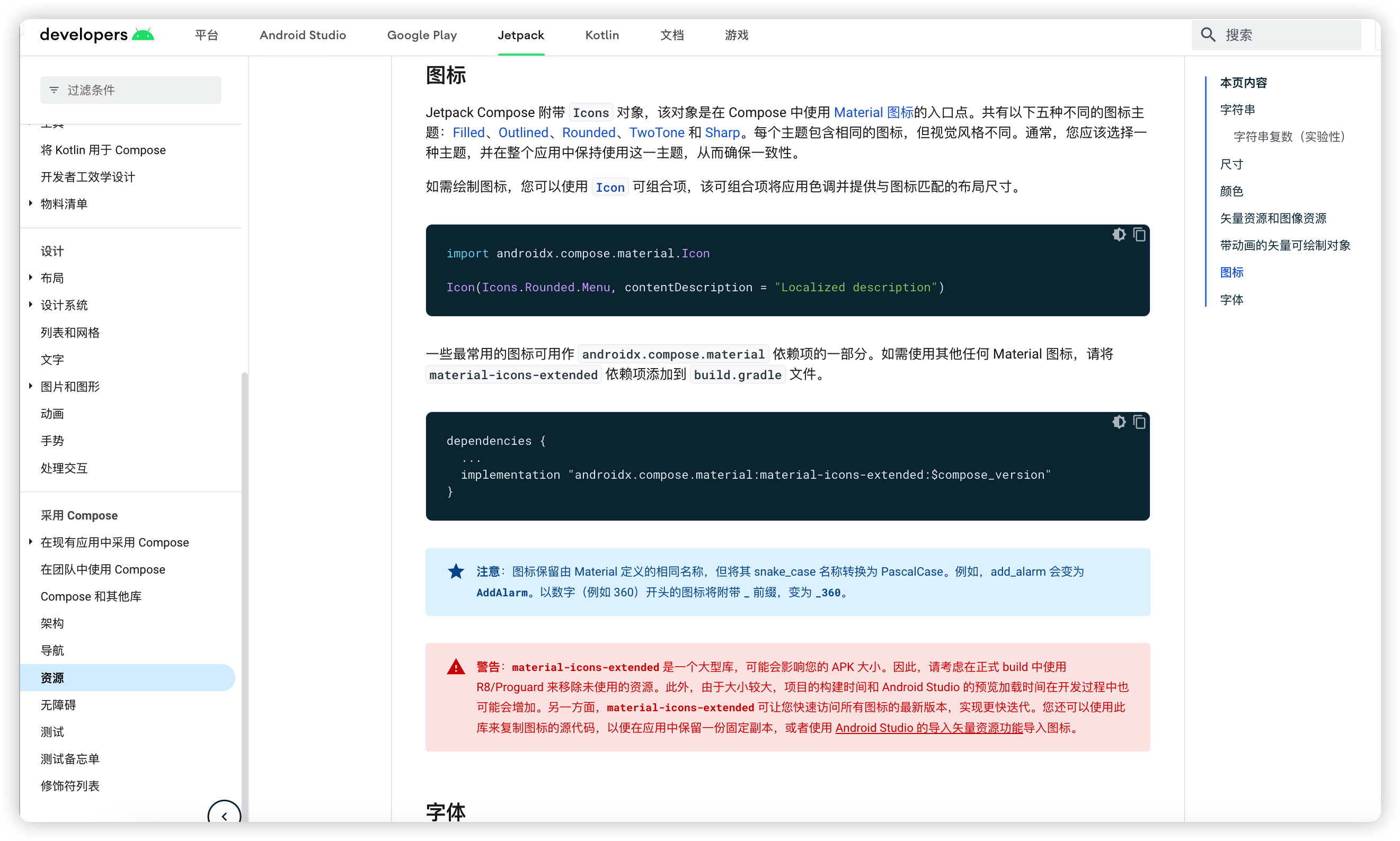Open 测试备忘单 sidebar item

tap(70, 759)
